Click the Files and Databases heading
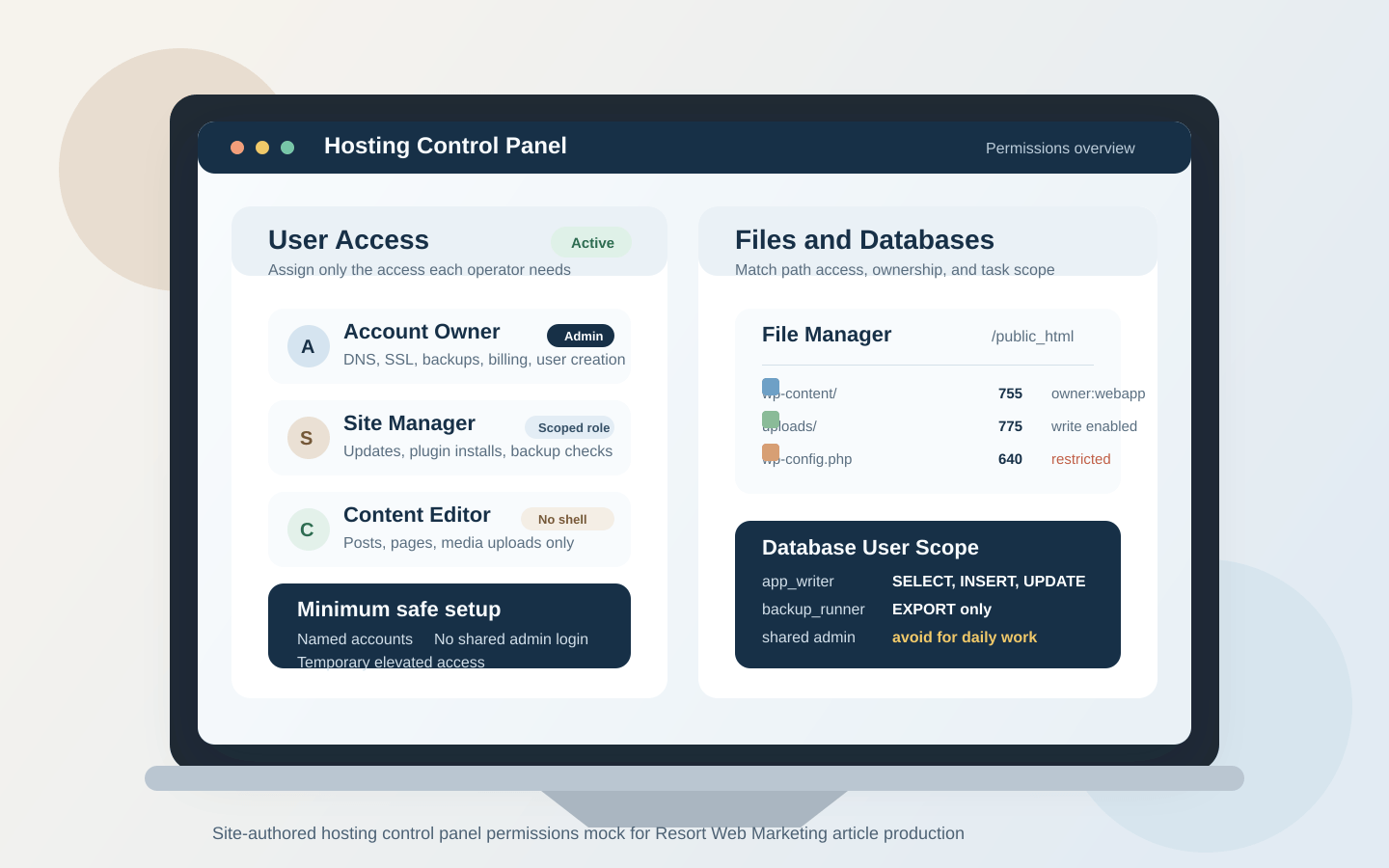This screenshot has width=1389, height=868. click(864, 240)
